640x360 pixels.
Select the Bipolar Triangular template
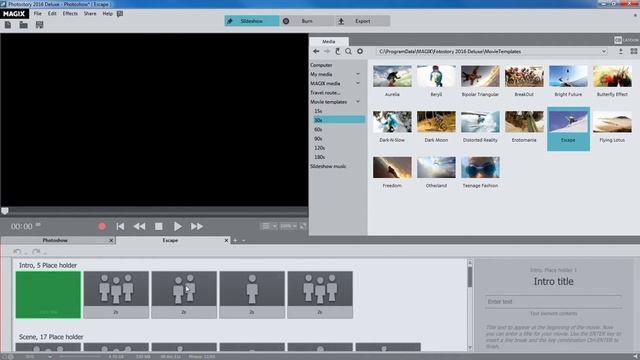[x=480, y=76]
